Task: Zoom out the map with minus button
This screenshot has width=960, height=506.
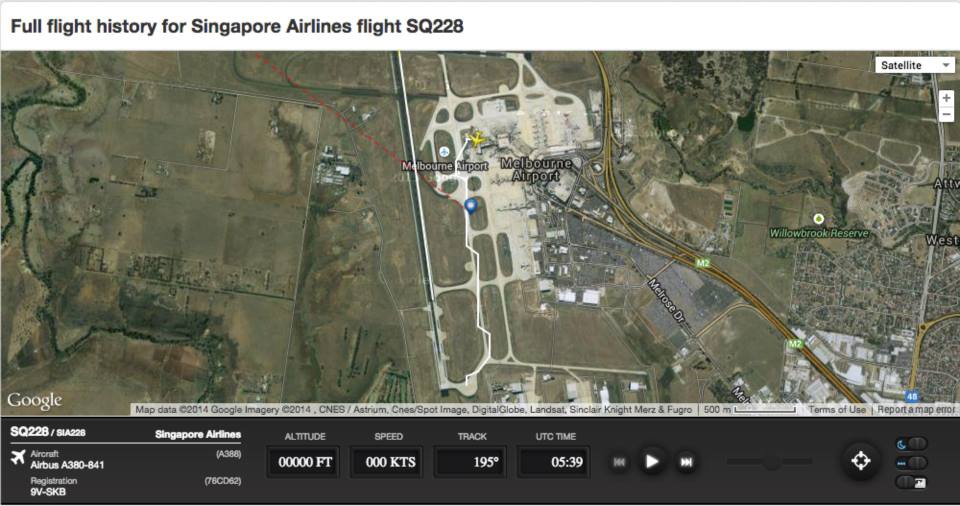Action: click(947, 114)
